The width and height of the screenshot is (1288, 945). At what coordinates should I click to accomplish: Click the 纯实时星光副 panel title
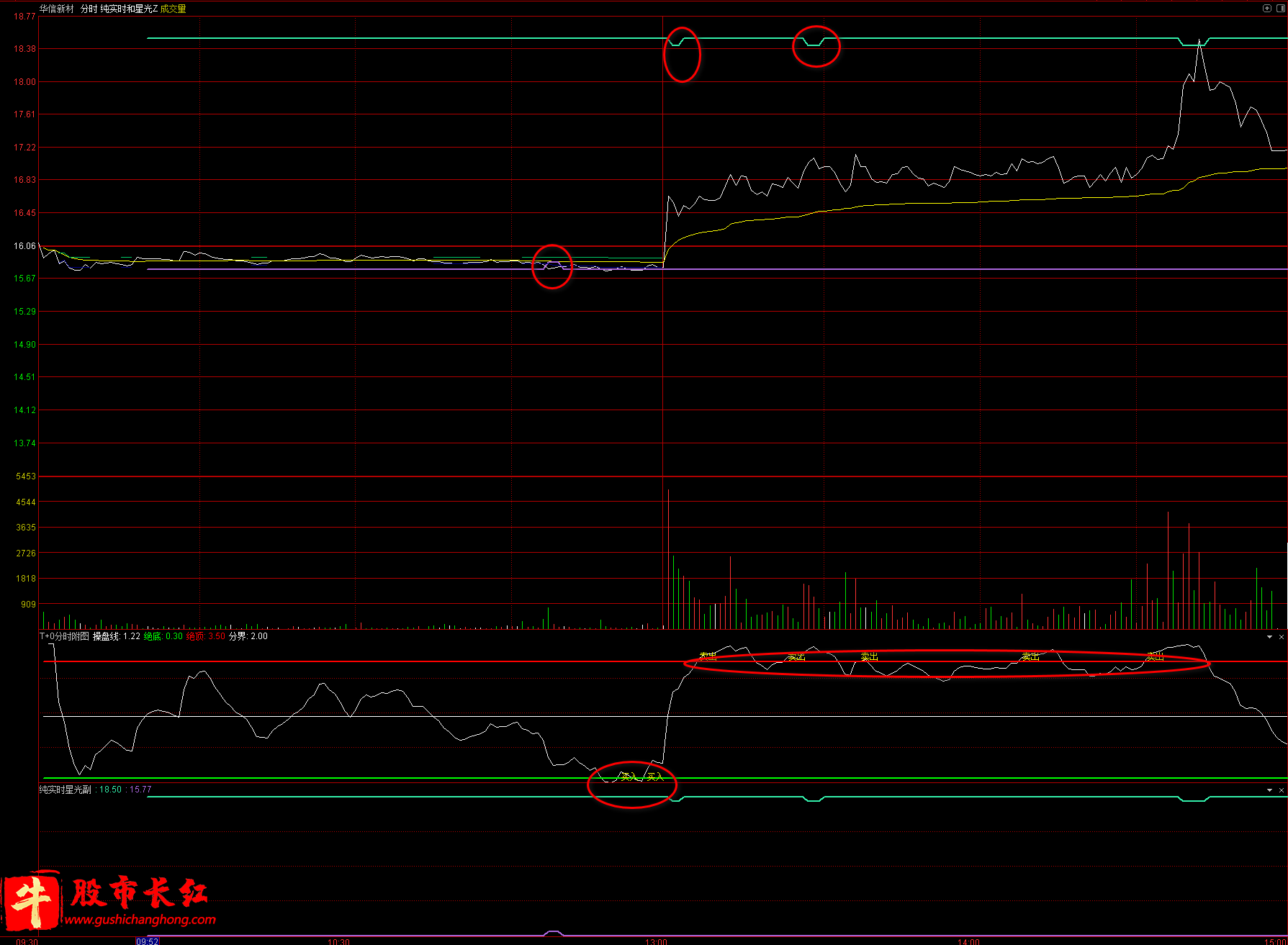(66, 790)
